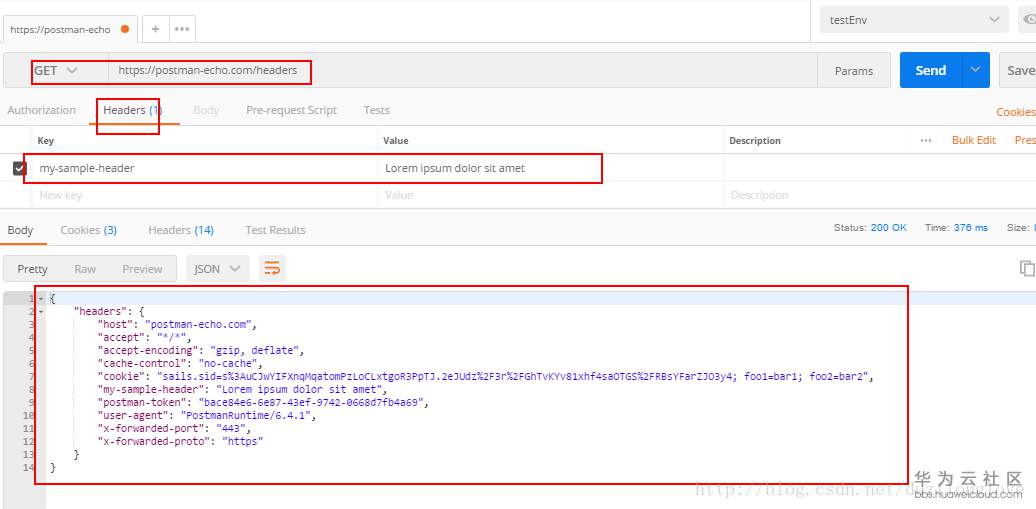This screenshot has width=1036, height=509.
Task: Click the "cache-control": "no-cache" line
Action: pyautogui.click(x=180, y=364)
